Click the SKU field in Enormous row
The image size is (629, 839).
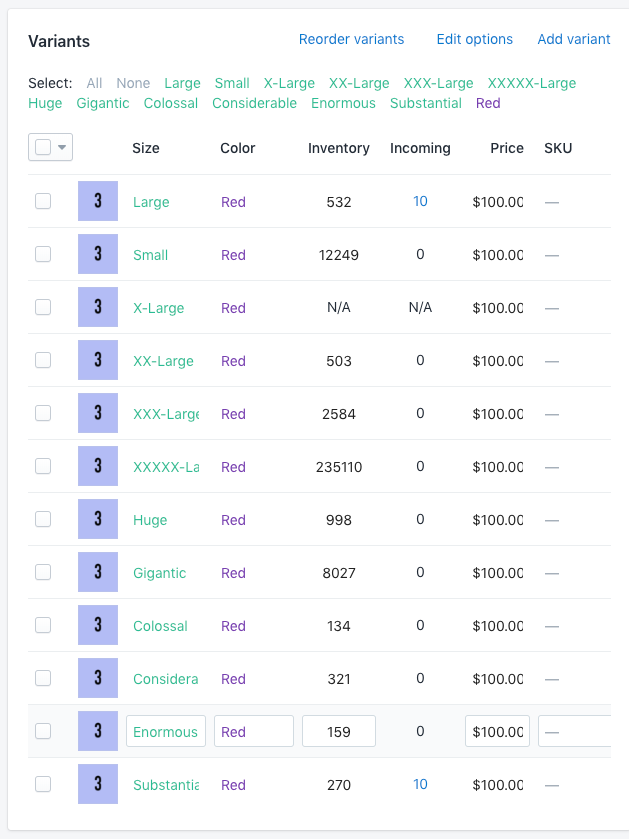coord(575,731)
